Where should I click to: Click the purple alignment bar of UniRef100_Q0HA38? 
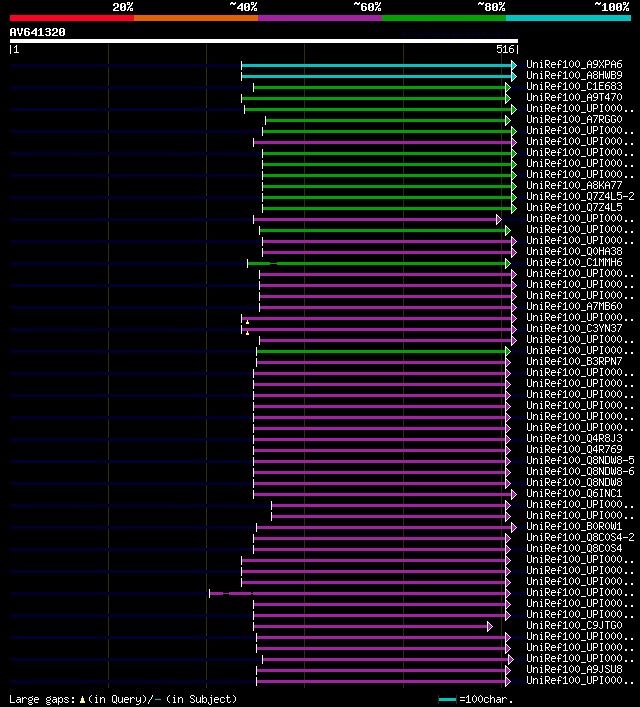pos(387,252)
